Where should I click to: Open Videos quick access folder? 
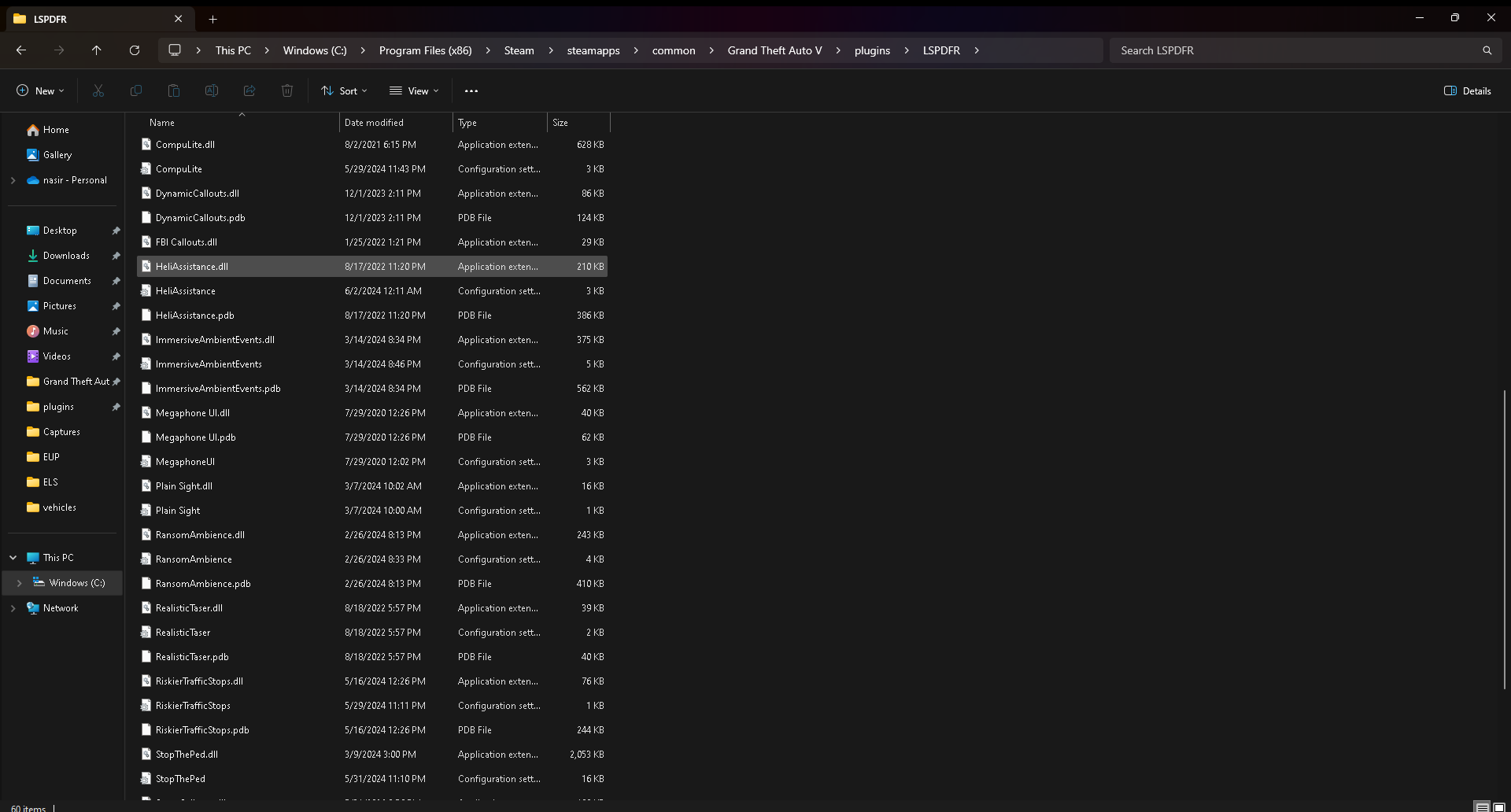tap(57, 356)
